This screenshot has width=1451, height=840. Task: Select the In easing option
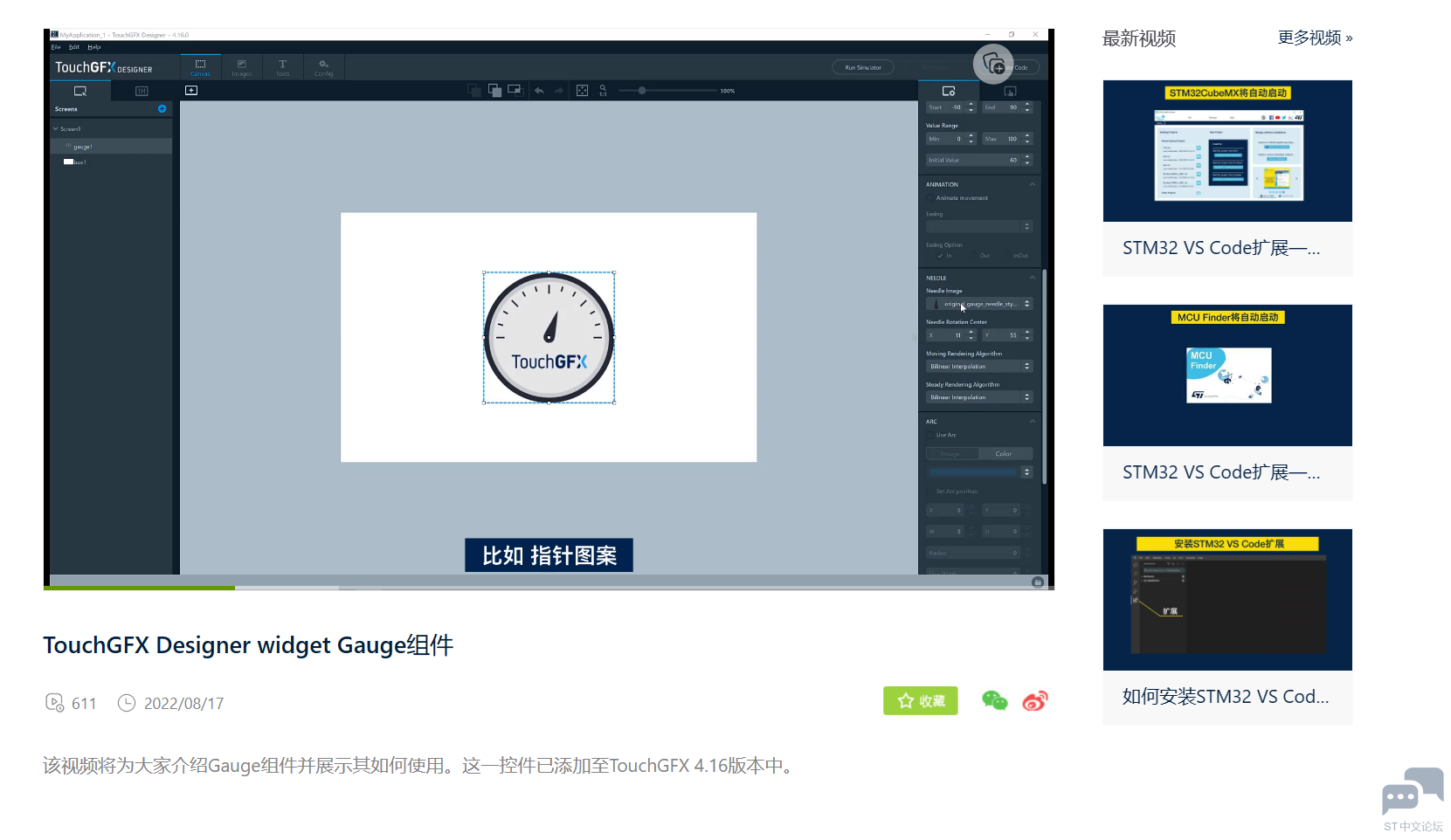[945, 256]
